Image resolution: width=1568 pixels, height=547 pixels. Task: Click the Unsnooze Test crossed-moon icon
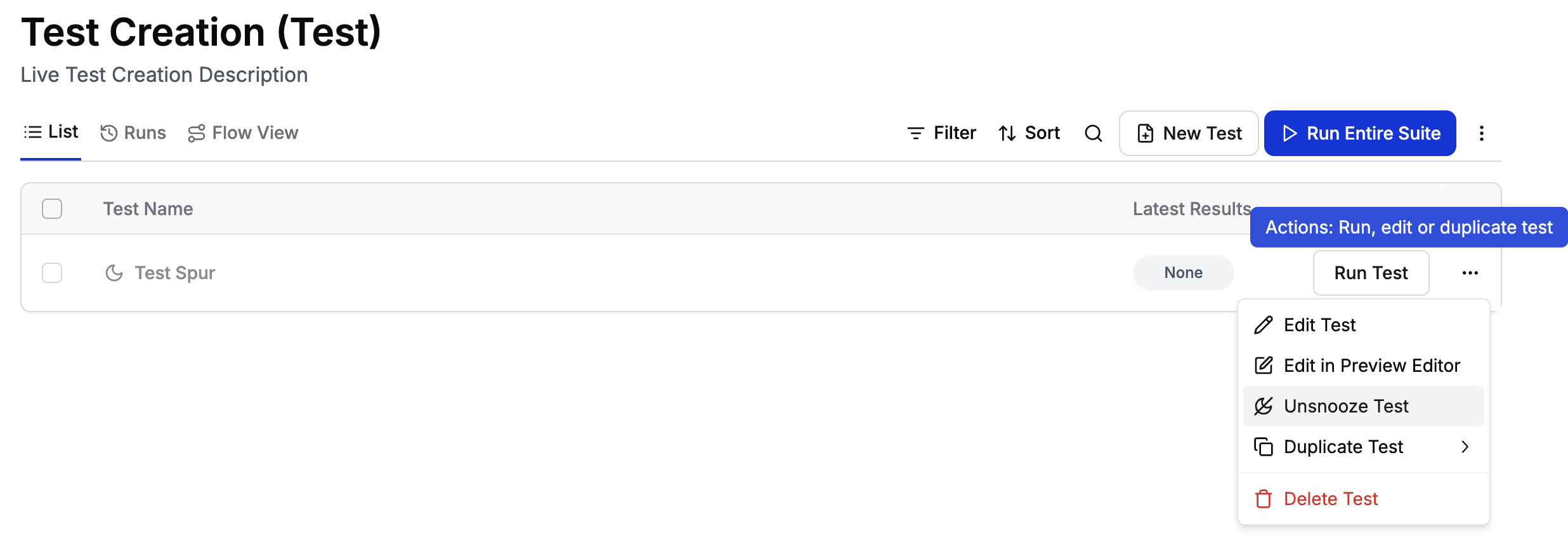[x=1263, y=406]
